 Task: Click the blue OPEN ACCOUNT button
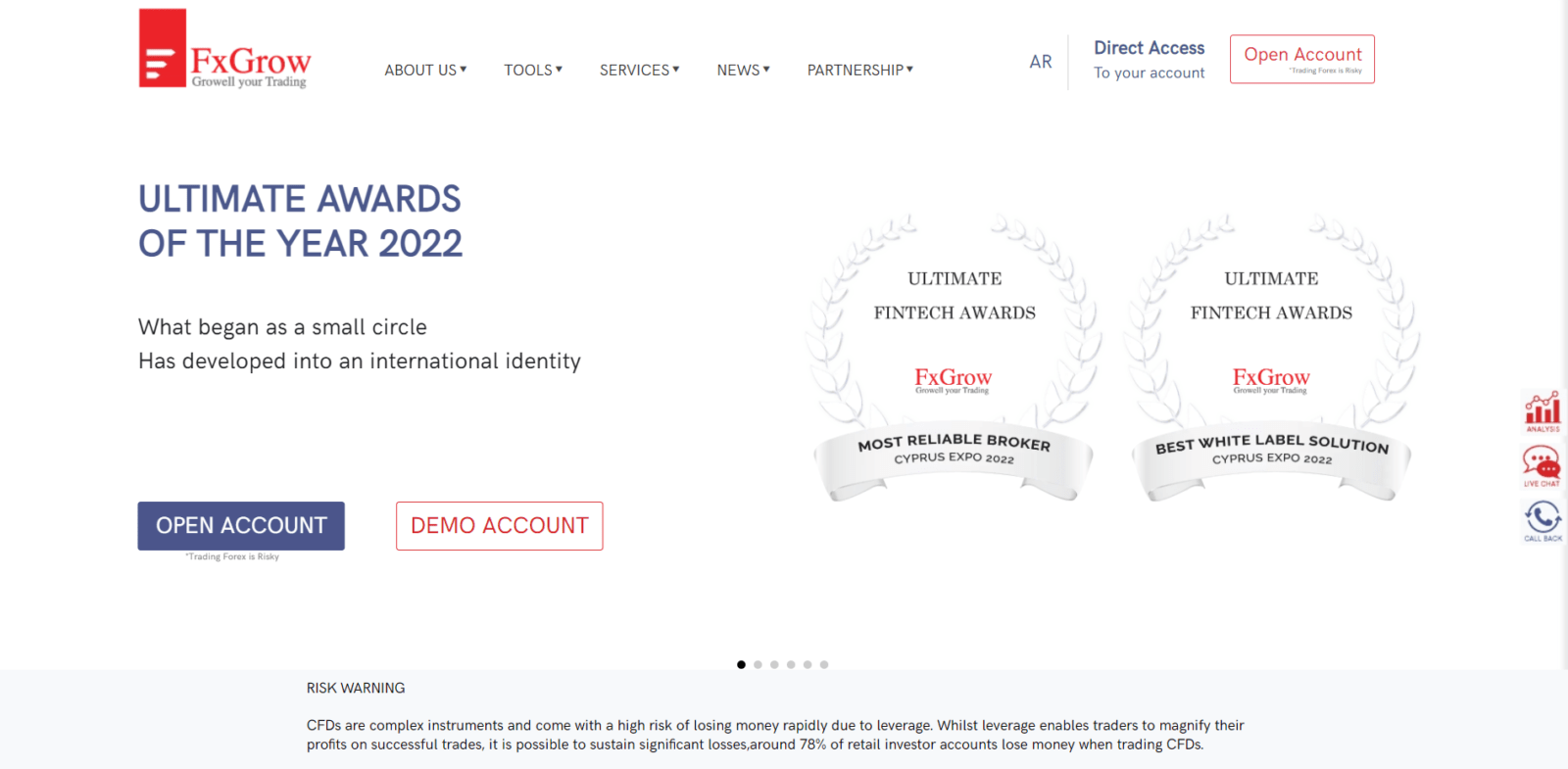point(241,526)
